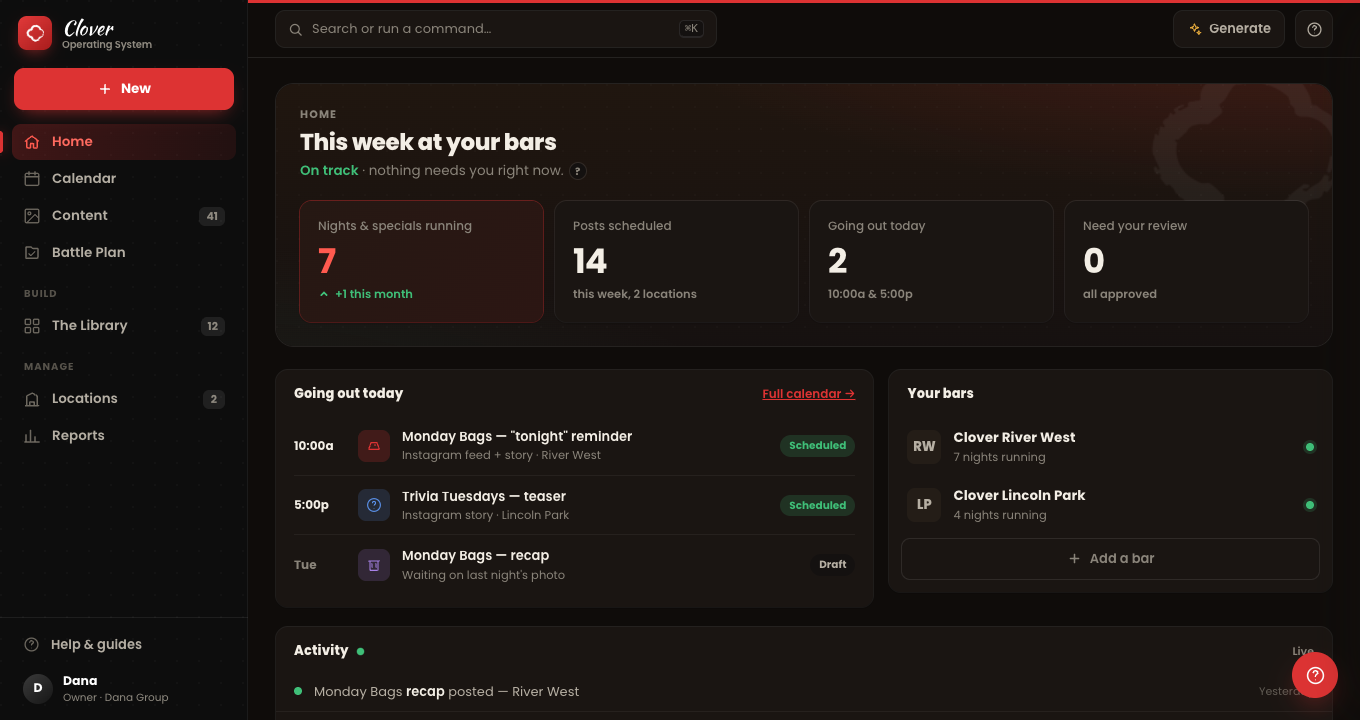Viewport: 1360px width, 720px height.
Task: Click the magnifier icon in search bar
Action: [296, 29]
